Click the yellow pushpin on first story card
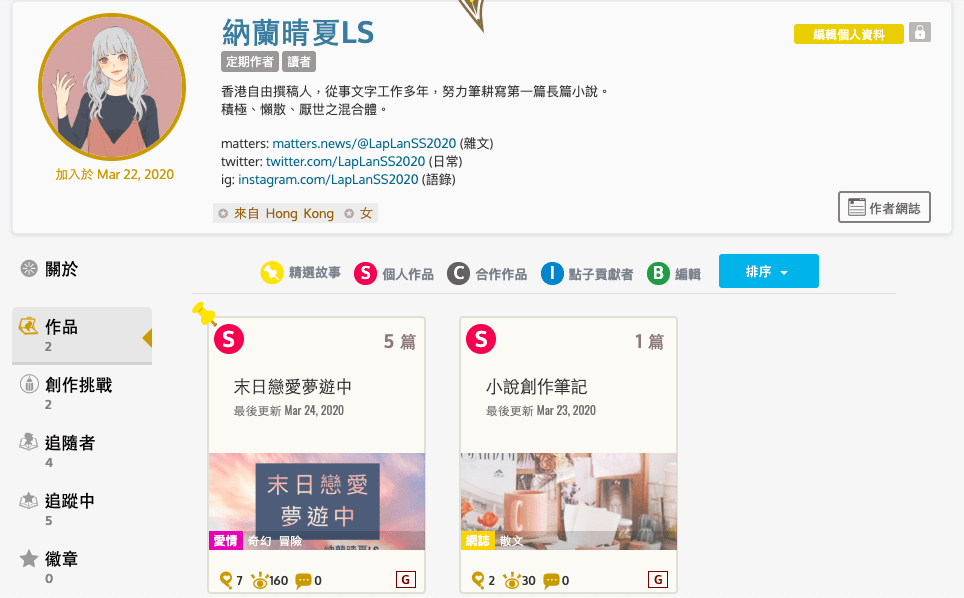 pyautogui.click(x=204, y=314)
